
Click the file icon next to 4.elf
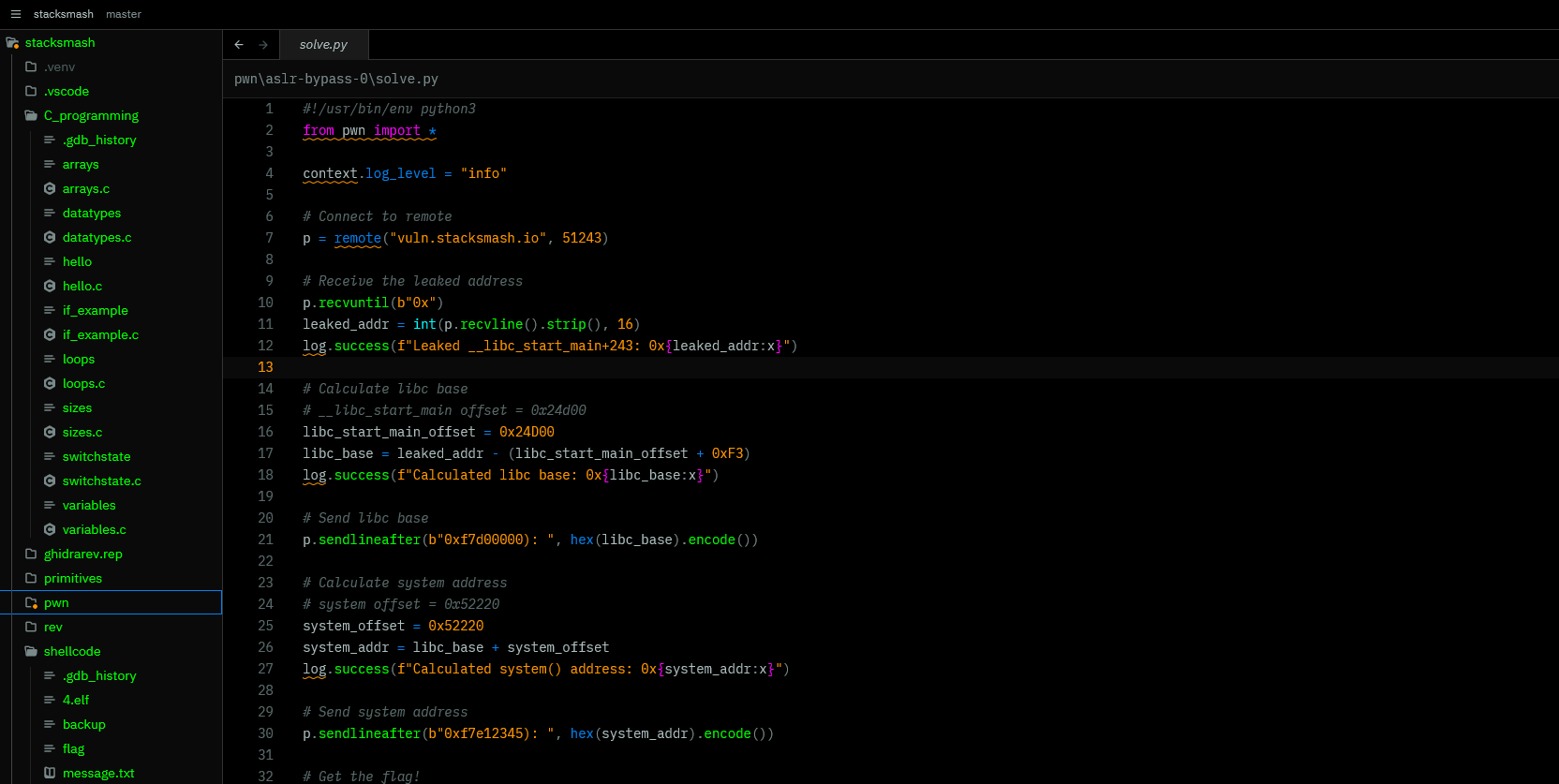click(50, 700)
